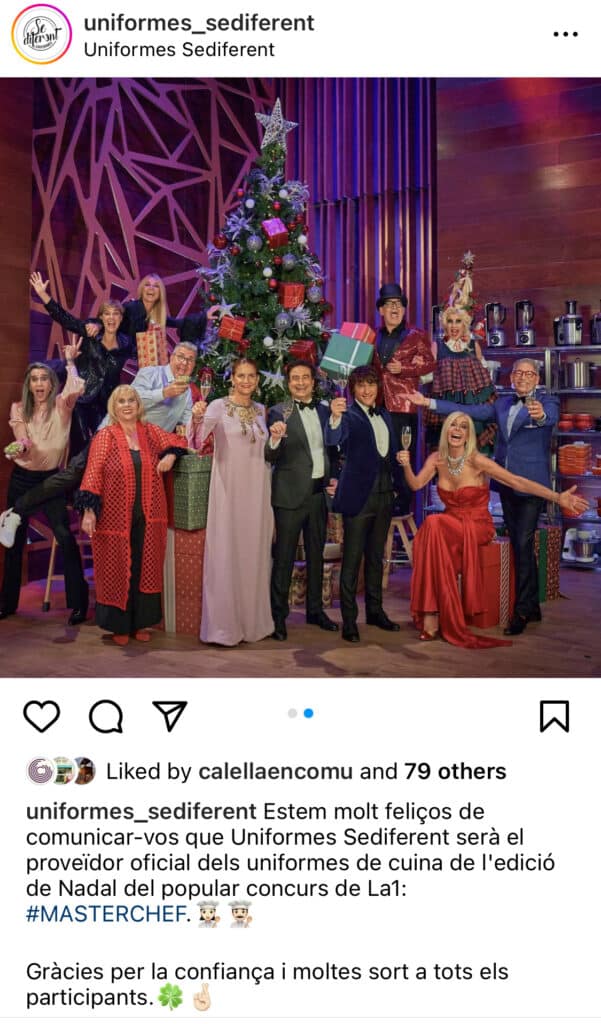The width and height of the screenshot is (601, 1024).
Task: Go to first carousel image dot
Action: pos(293,713)
